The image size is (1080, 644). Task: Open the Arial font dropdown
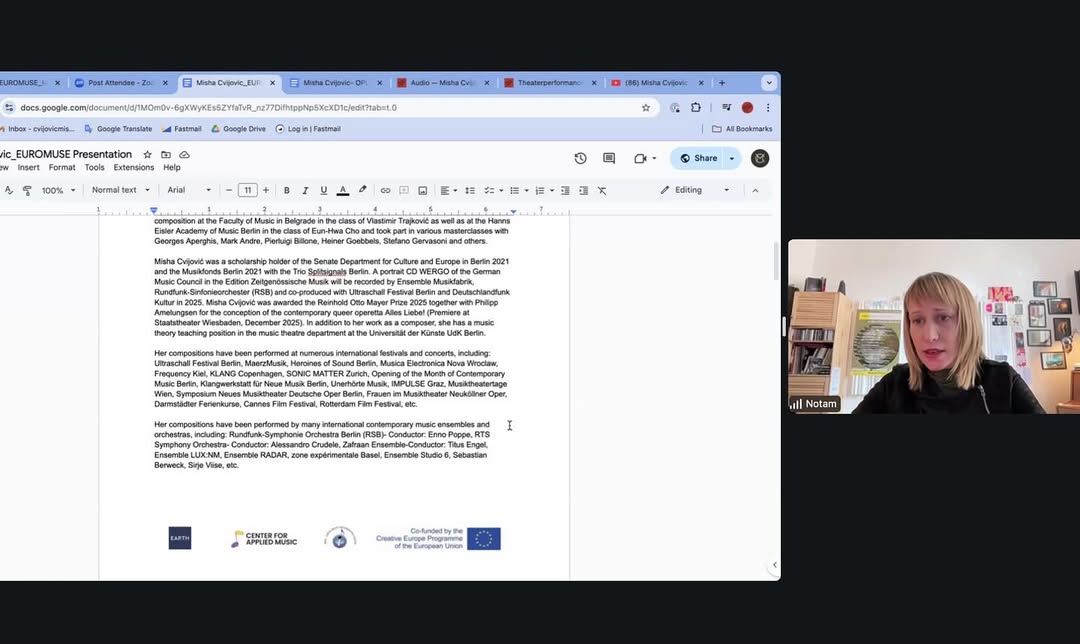click(189, 190)
